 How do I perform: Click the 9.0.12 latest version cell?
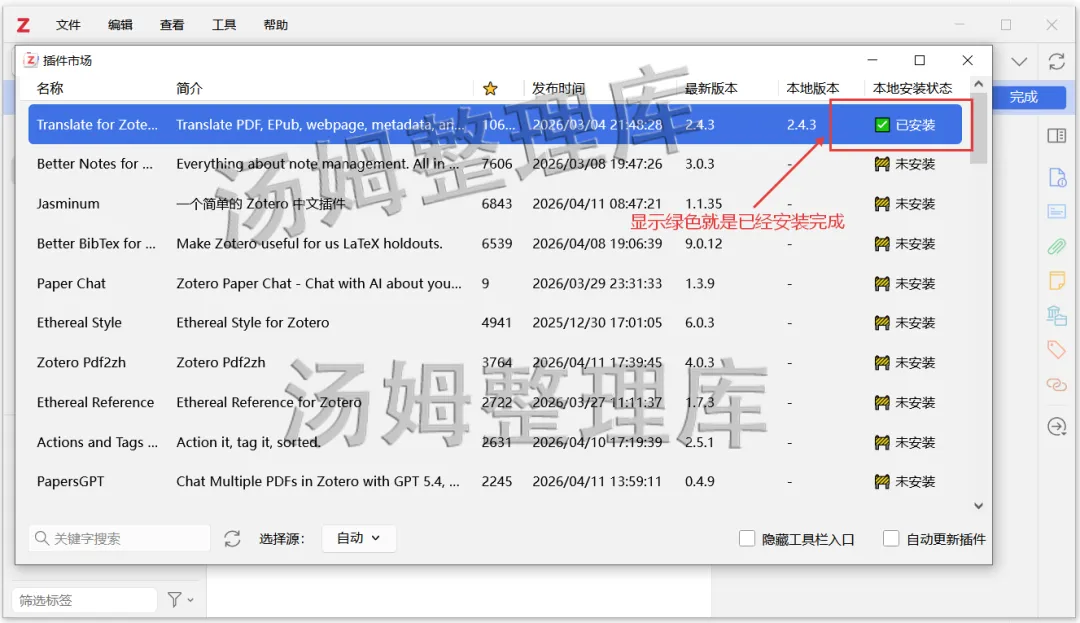coord(703,244)
